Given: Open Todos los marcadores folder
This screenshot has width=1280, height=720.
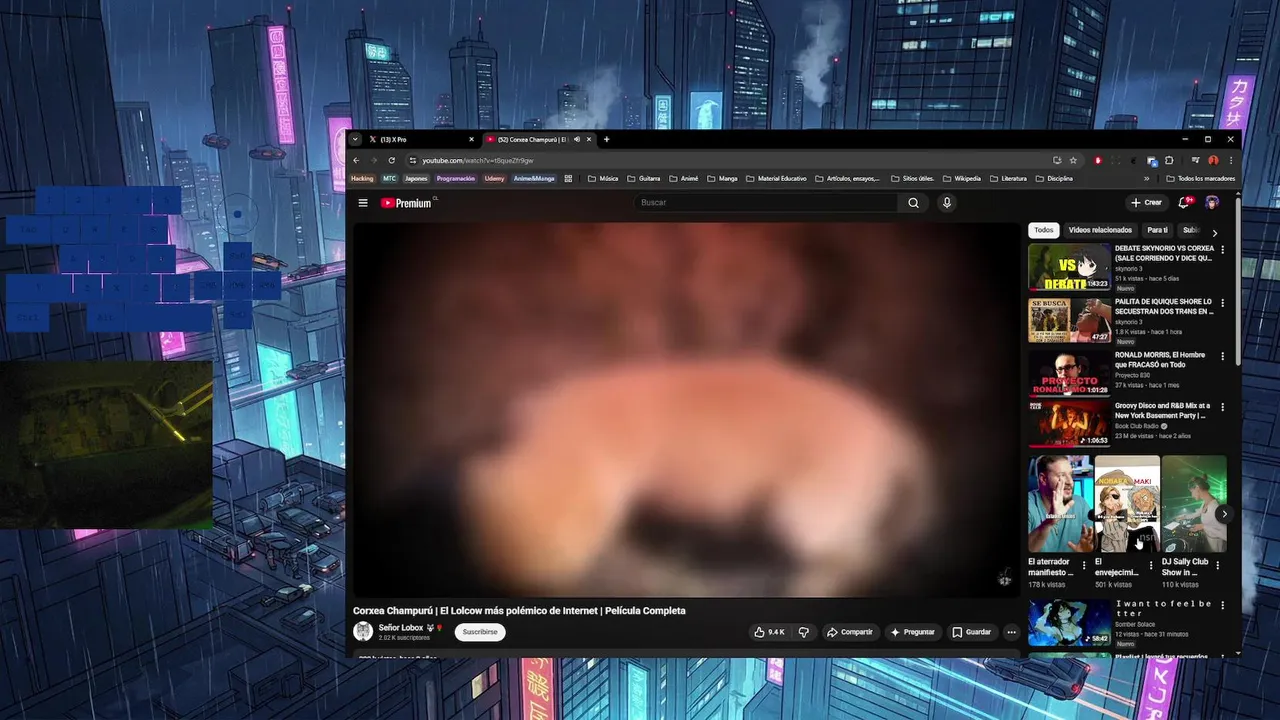Looking at the screenshot, I should click(x=1201, y=179).
